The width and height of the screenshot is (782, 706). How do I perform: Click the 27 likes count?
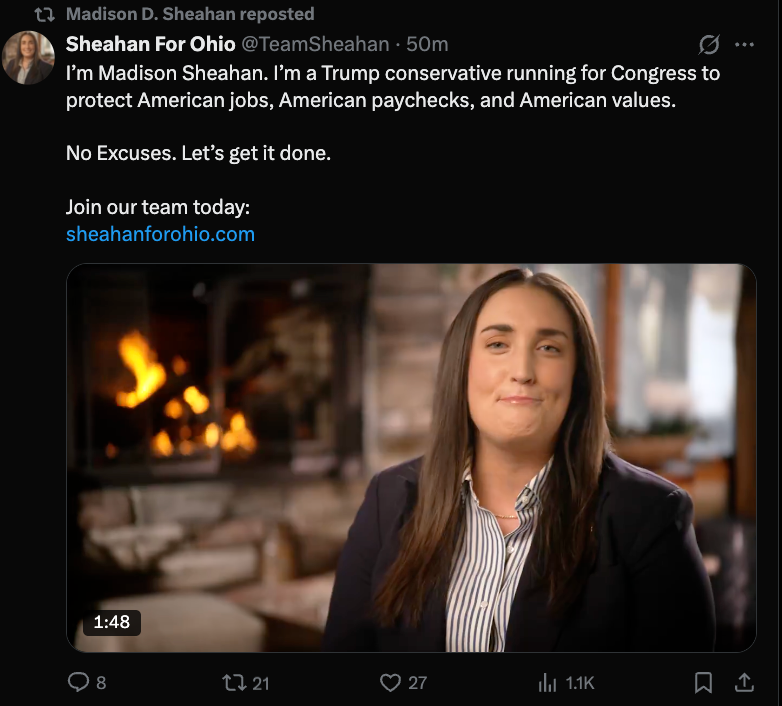click(x=417, y=683)
